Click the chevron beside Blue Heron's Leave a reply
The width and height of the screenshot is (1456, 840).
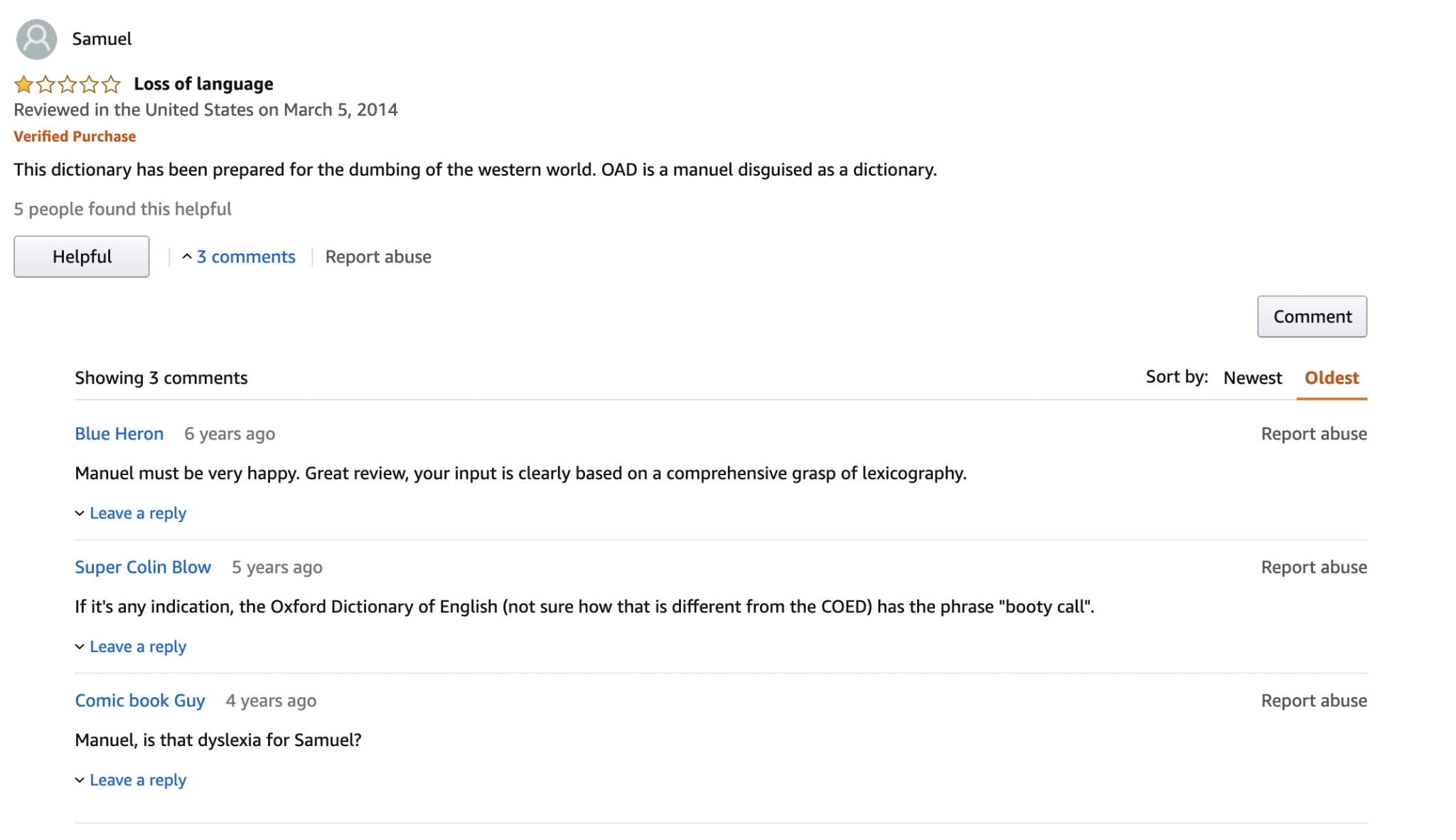click(80, 513)
